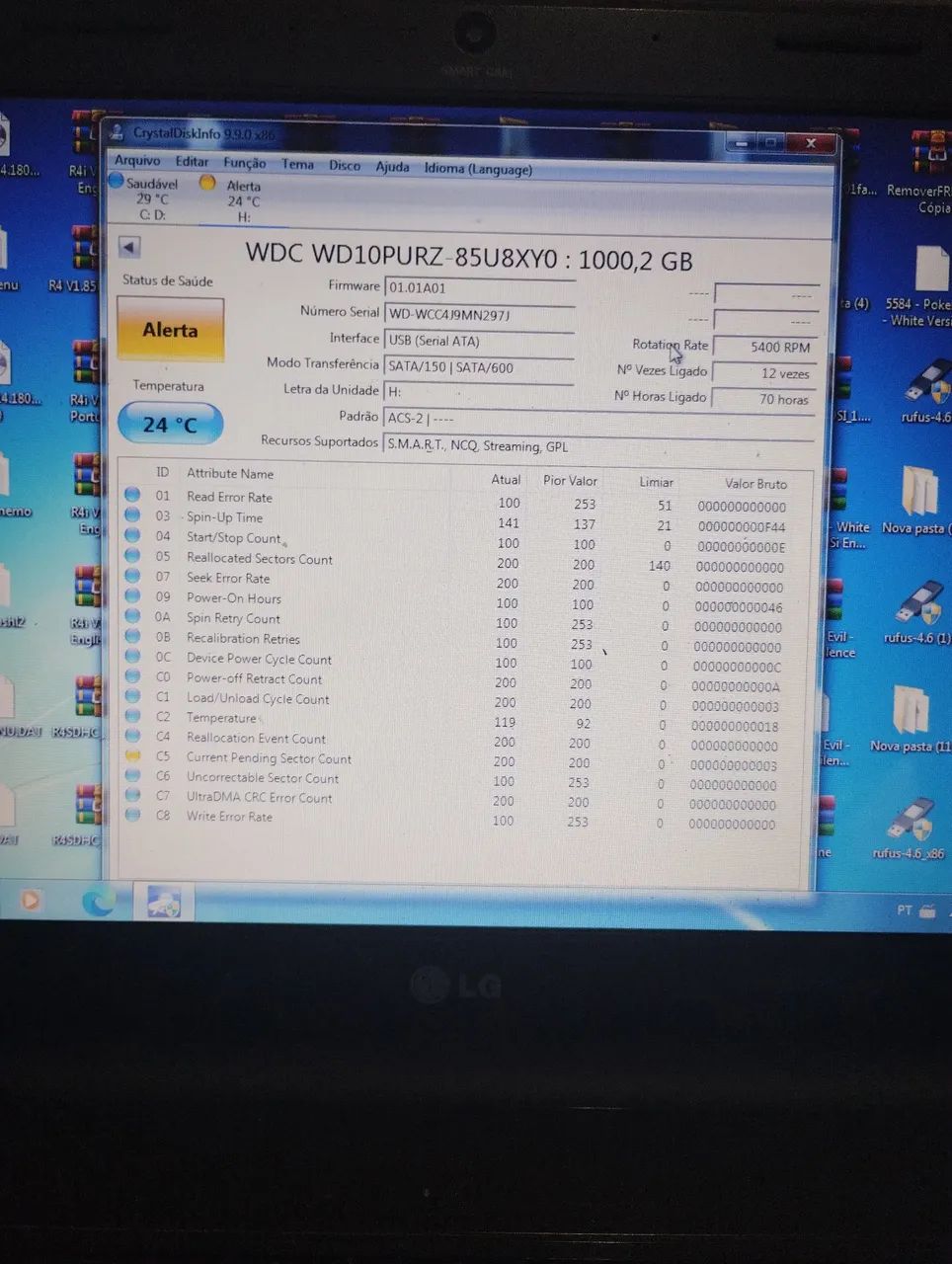Click the Valor Bruto column header
The width and height of the screenshot is (952, 1264).
[x=755, y=483]
